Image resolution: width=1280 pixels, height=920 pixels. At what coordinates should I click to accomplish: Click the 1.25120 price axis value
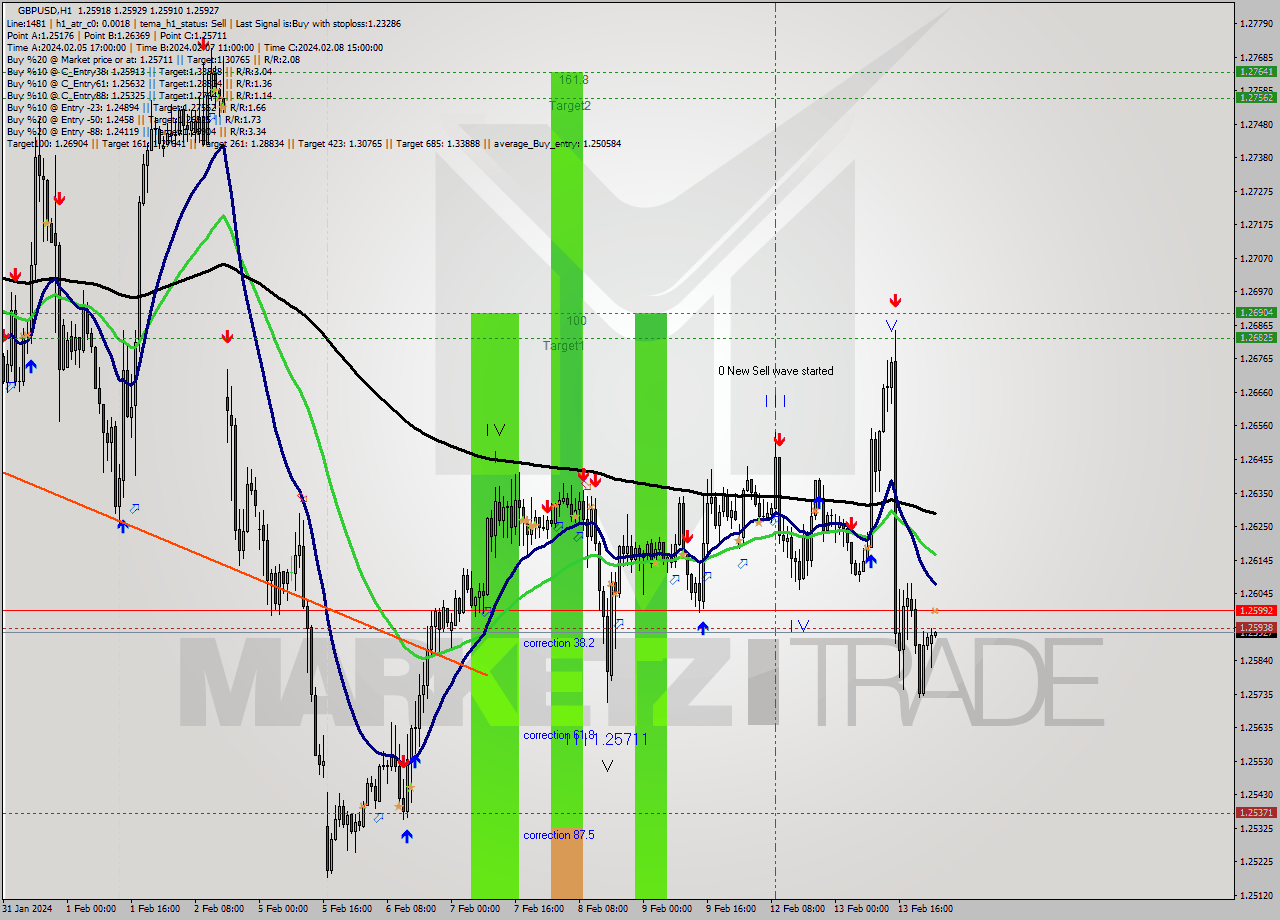point(1256,895)
